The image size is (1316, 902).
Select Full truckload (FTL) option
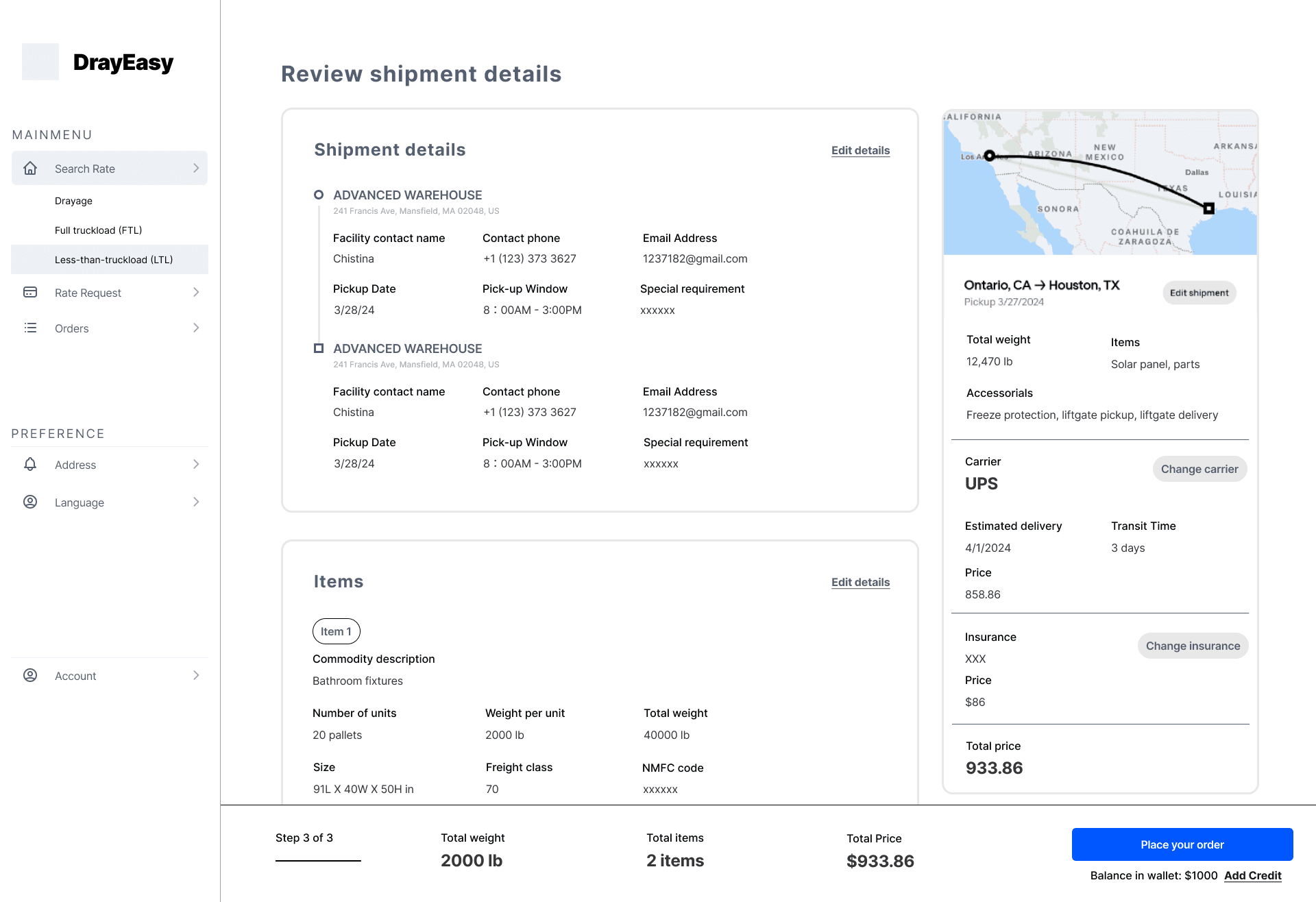tap(98, 230)
